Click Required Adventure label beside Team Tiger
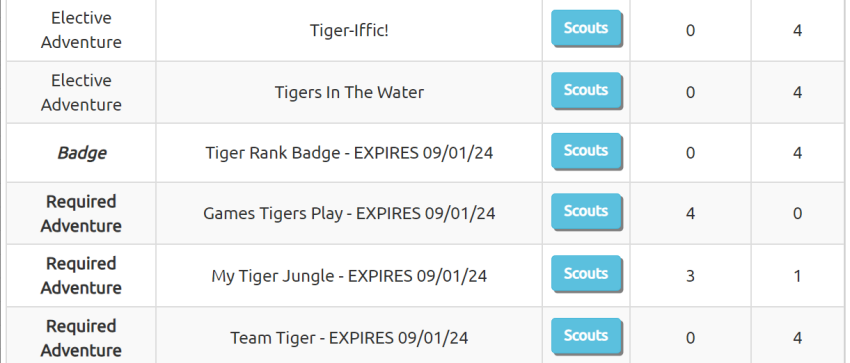Image resolution: width=850 pixels, height=363 pixels. tap(81, 338)
